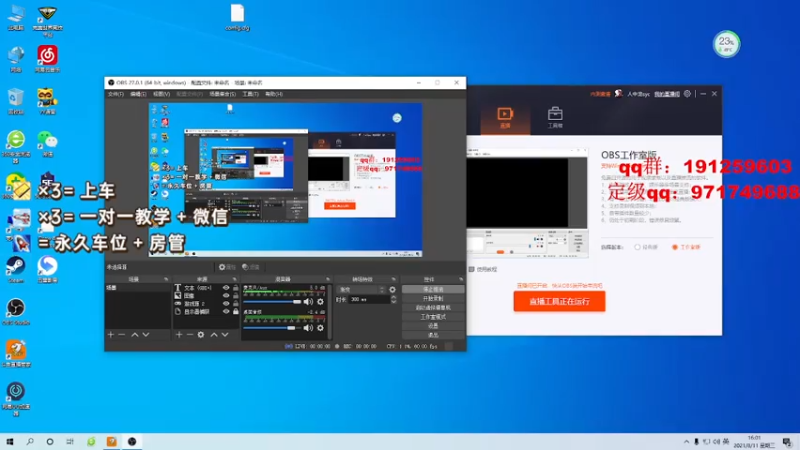This screenshot has width=800, height=450.
Task: Open the scene transition type dropdown
Action: (x=361, y=289)
